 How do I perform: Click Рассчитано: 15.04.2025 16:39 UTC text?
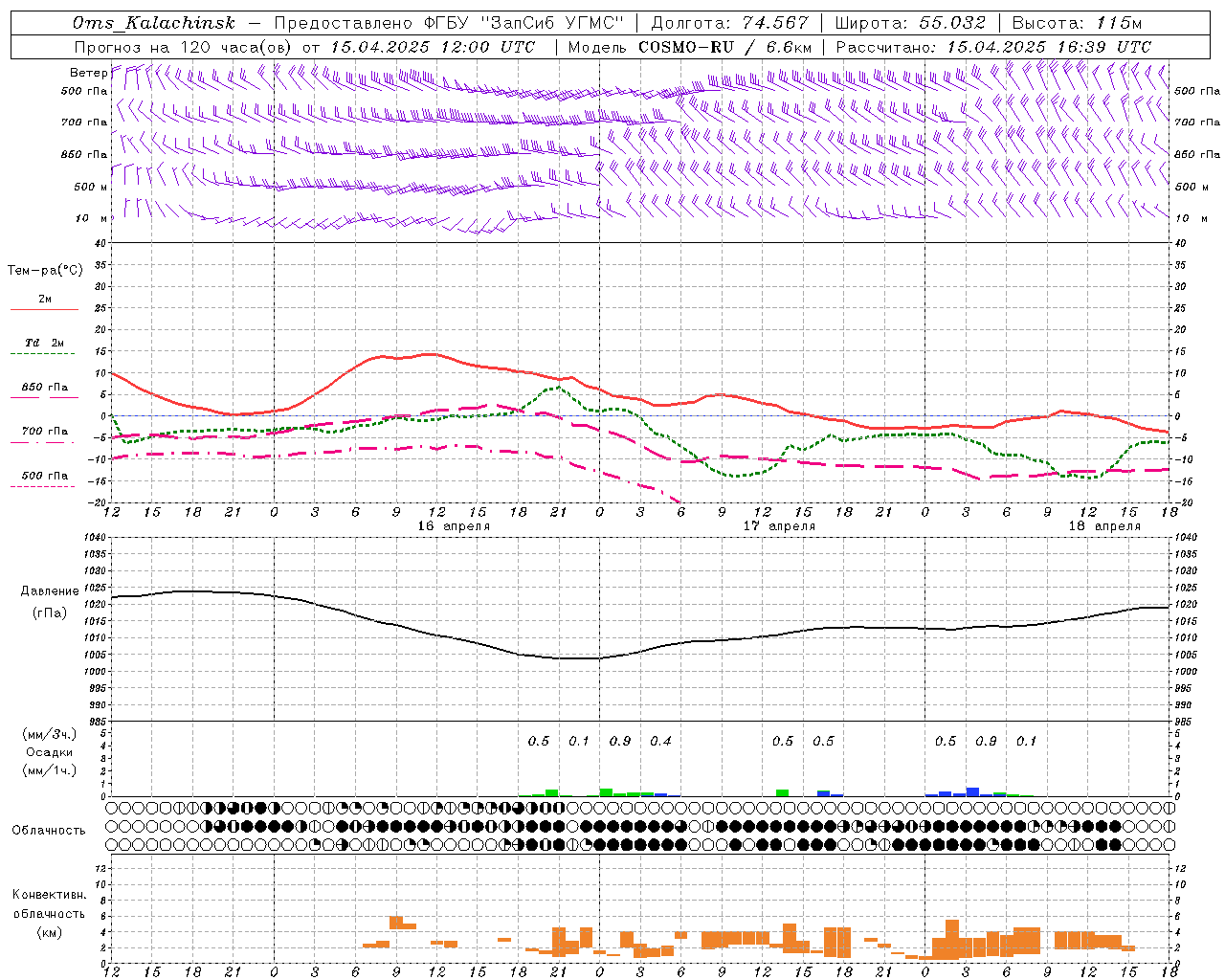(x=993, y=47)
